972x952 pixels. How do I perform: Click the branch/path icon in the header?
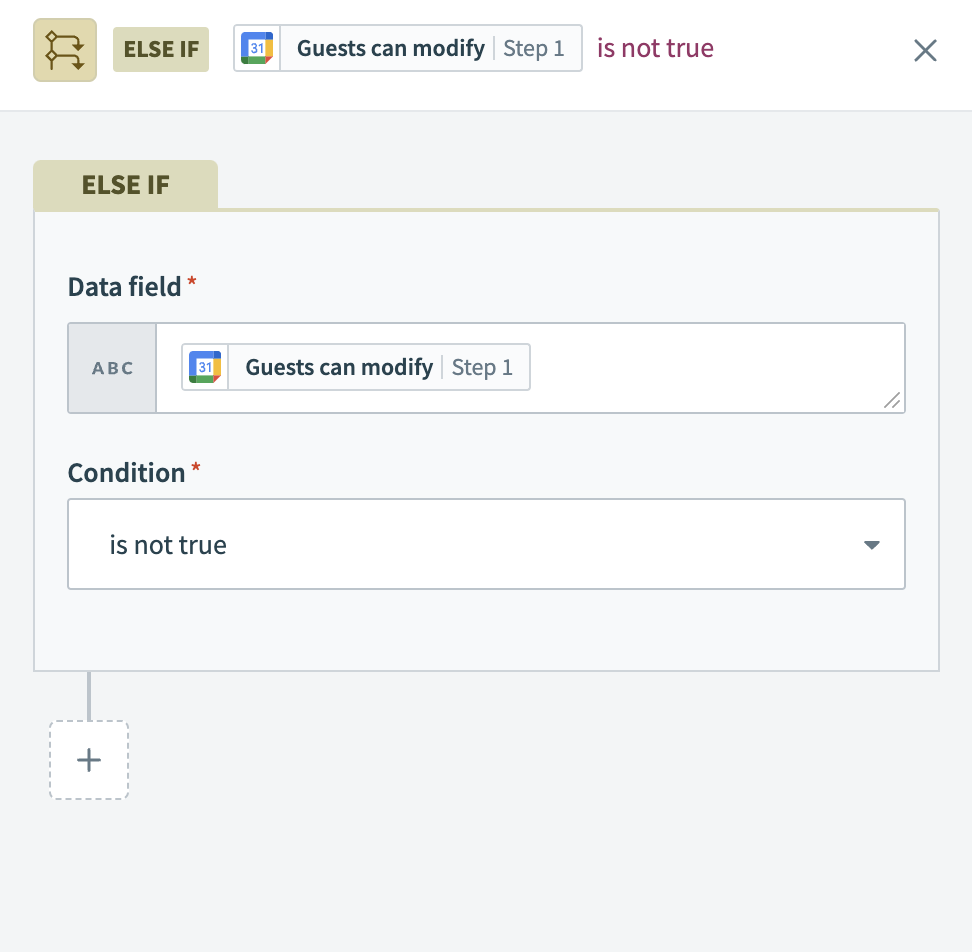pyautogui.click(x=64, y=48)
